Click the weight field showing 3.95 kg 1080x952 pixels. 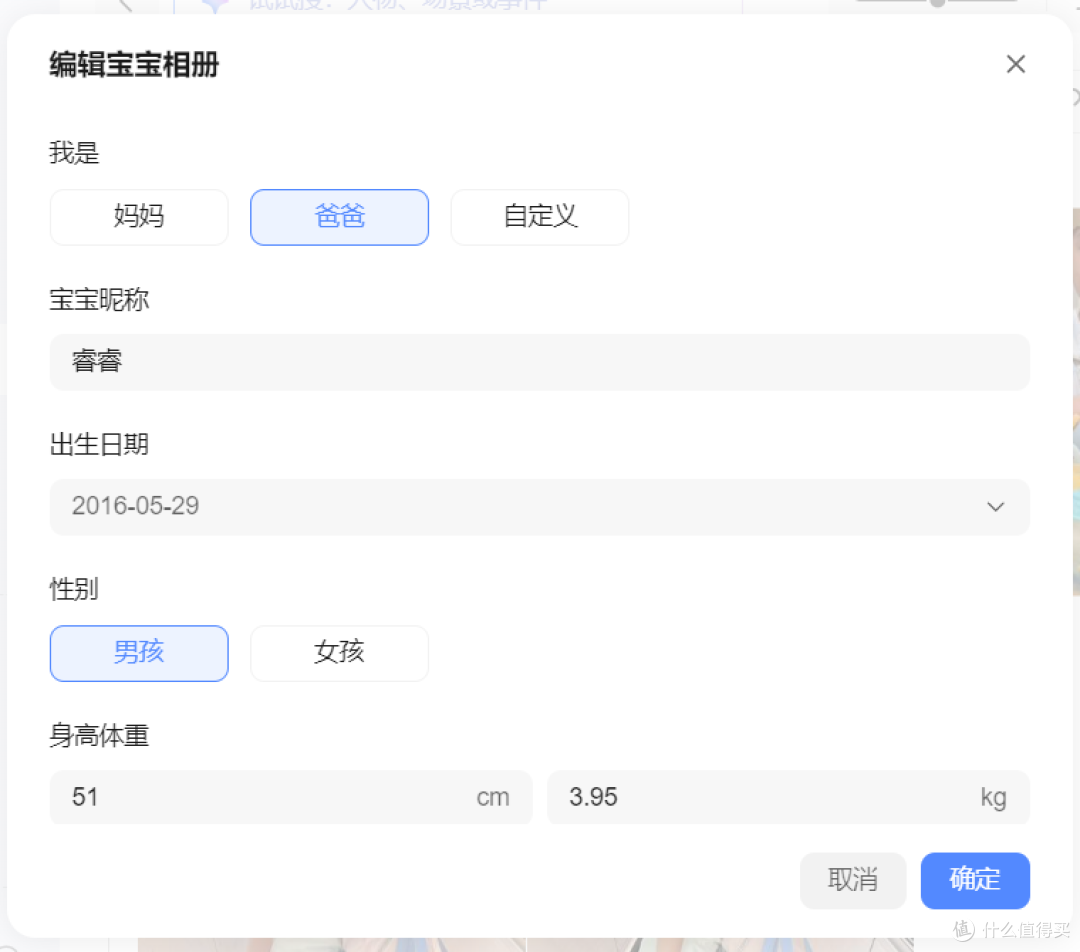(789, 797)
